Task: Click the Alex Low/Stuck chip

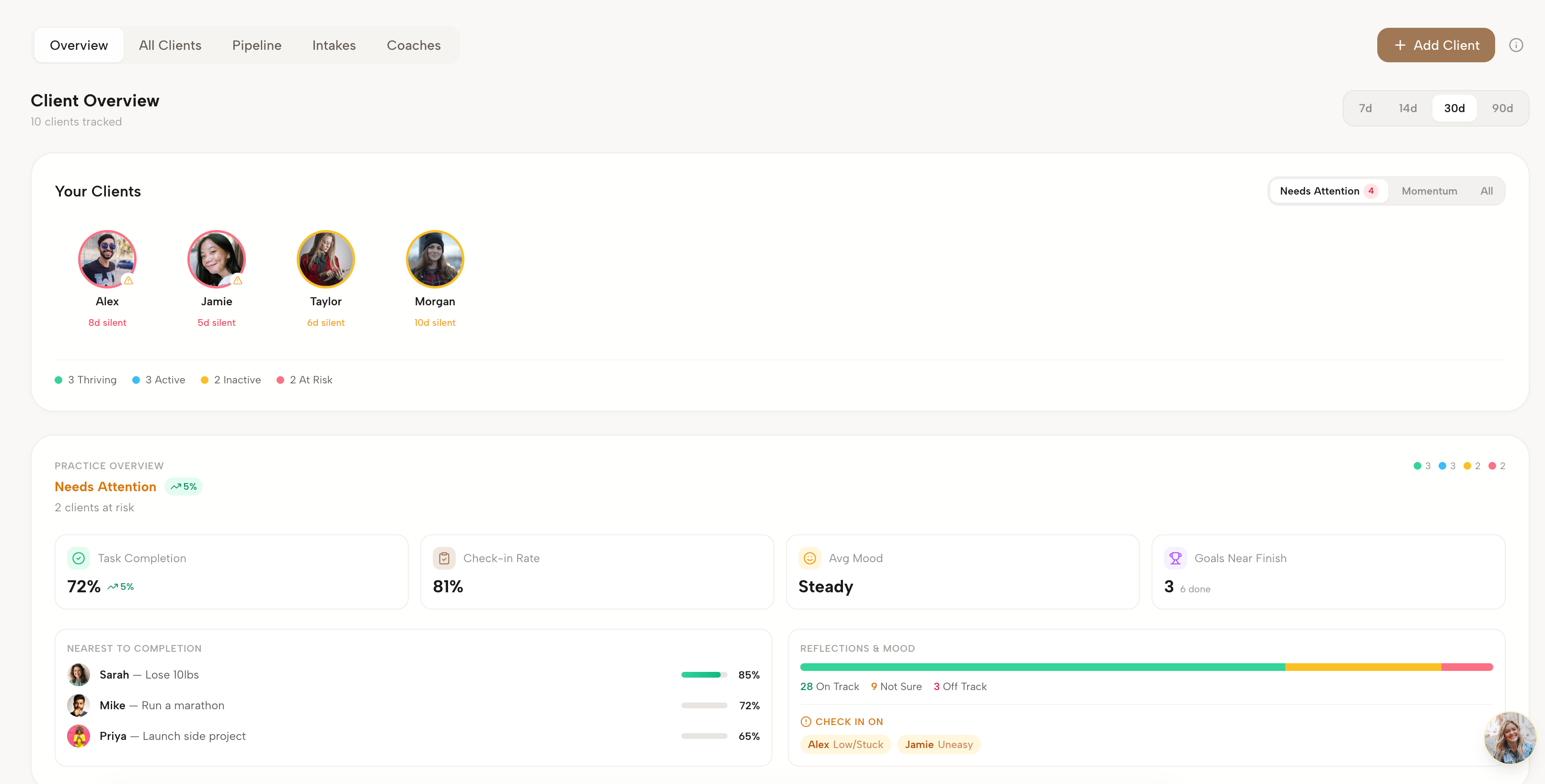Action: click(845, 744)
